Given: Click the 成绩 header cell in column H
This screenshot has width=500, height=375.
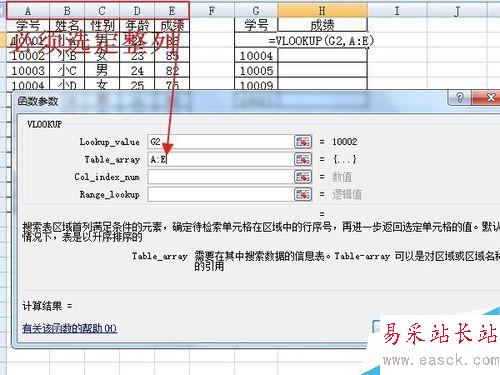Looking at the screenshot, I should 322,25.
